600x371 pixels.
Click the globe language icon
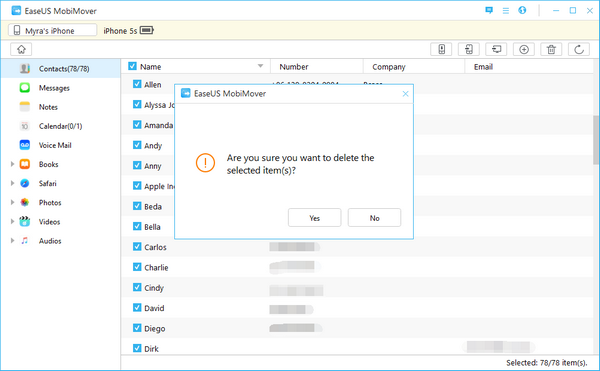pyautogui.click(x=522, y=10)
